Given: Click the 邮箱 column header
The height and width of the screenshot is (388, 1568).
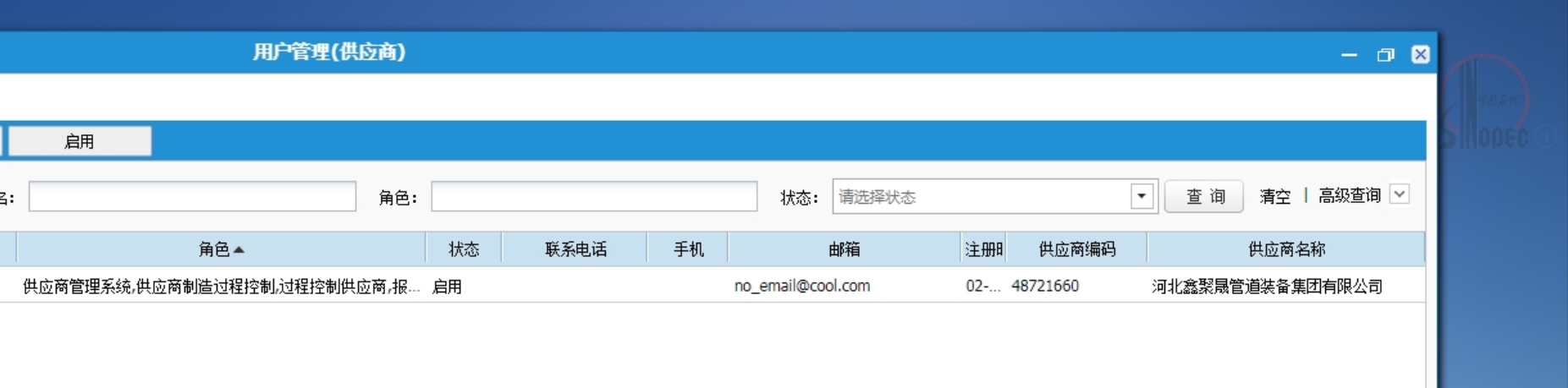Looking at the screenshot, I should pyautogui.click(x=844, y=249).
